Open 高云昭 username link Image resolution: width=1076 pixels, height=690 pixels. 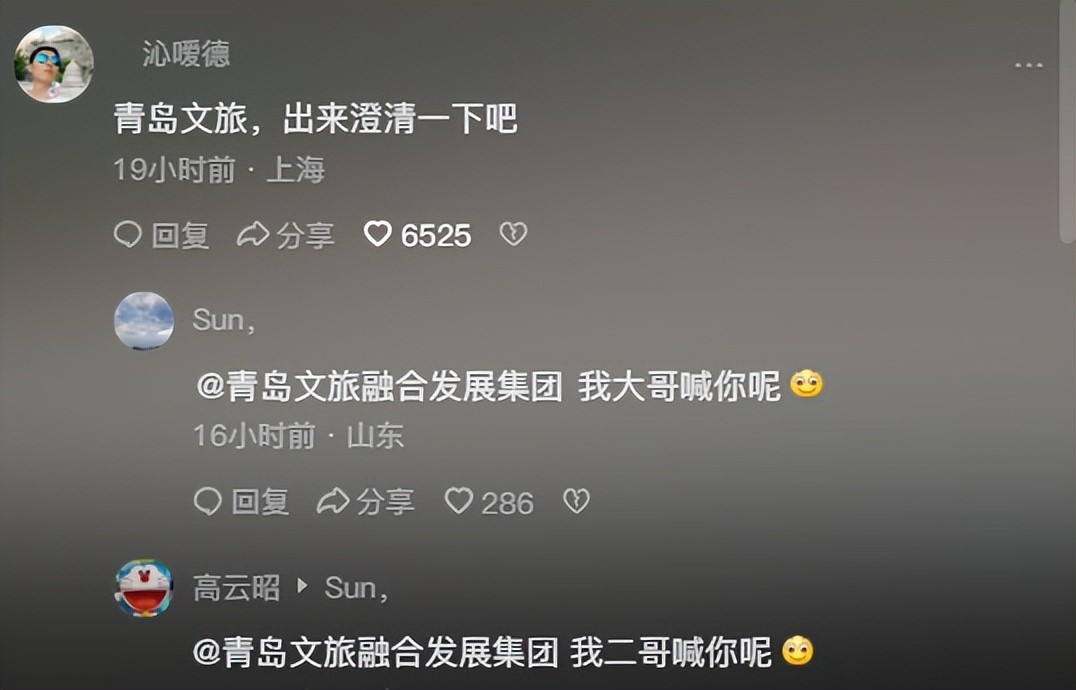tap(237, 588)
